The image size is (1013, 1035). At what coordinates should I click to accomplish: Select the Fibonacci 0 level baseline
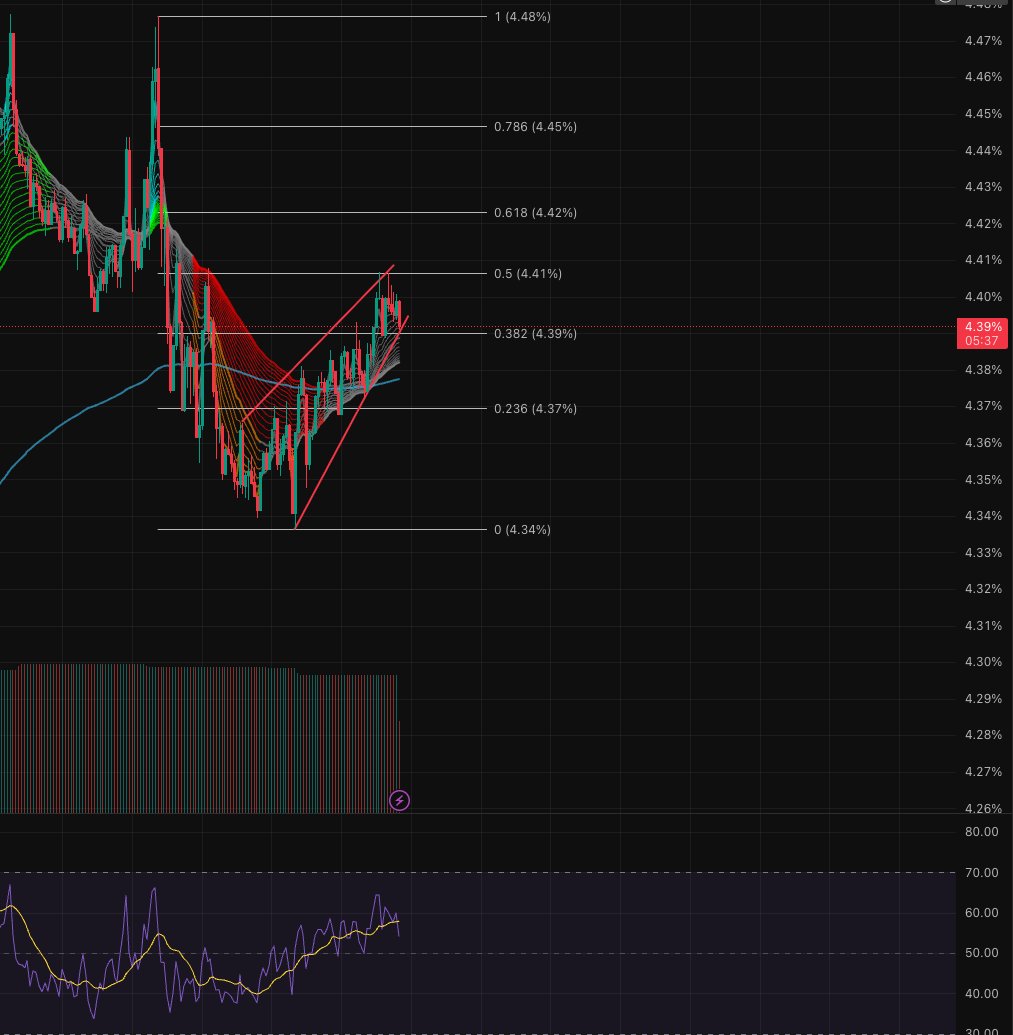click(x=322, y=529)
